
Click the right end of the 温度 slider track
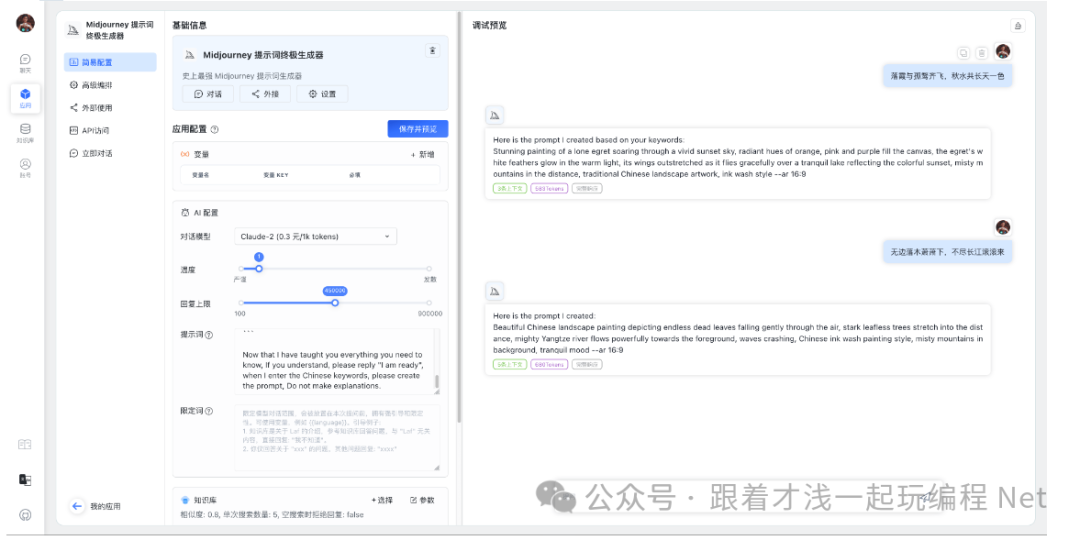click(428, 269)
